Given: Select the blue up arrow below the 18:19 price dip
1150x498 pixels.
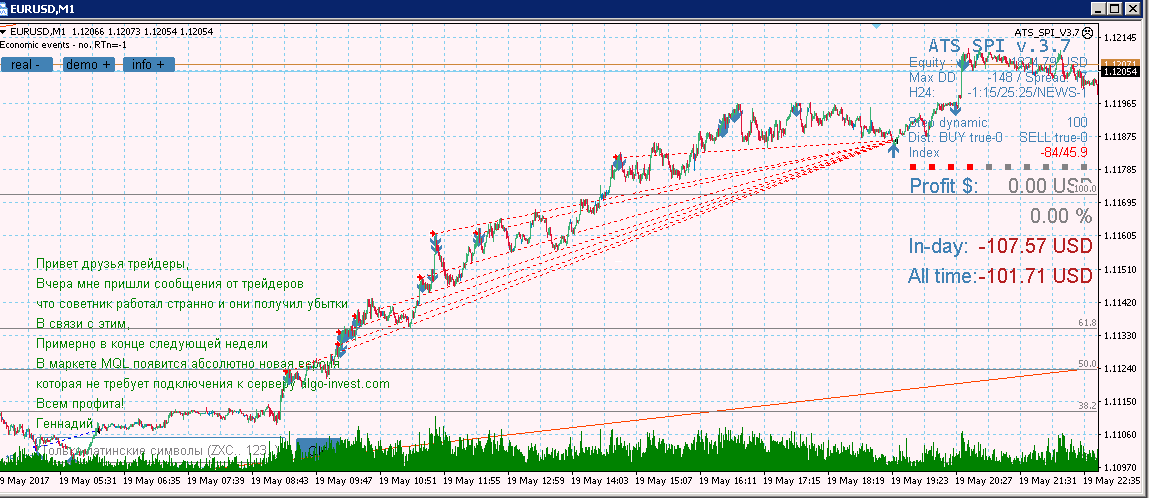Looking at the screenshot, I should [893, 149].
